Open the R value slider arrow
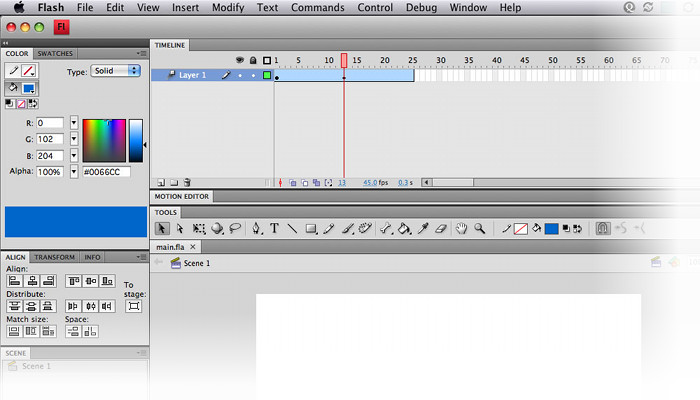 coord(74,122)
